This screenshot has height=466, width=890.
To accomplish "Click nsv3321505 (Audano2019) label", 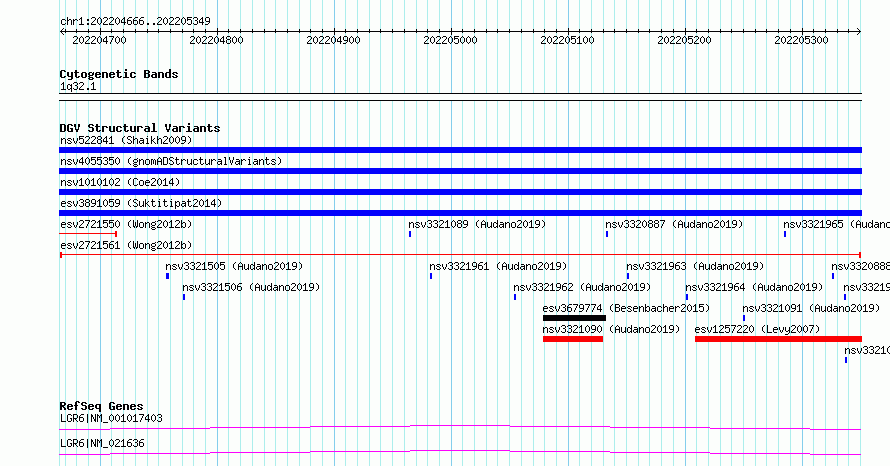I will [x=234, y=266].
